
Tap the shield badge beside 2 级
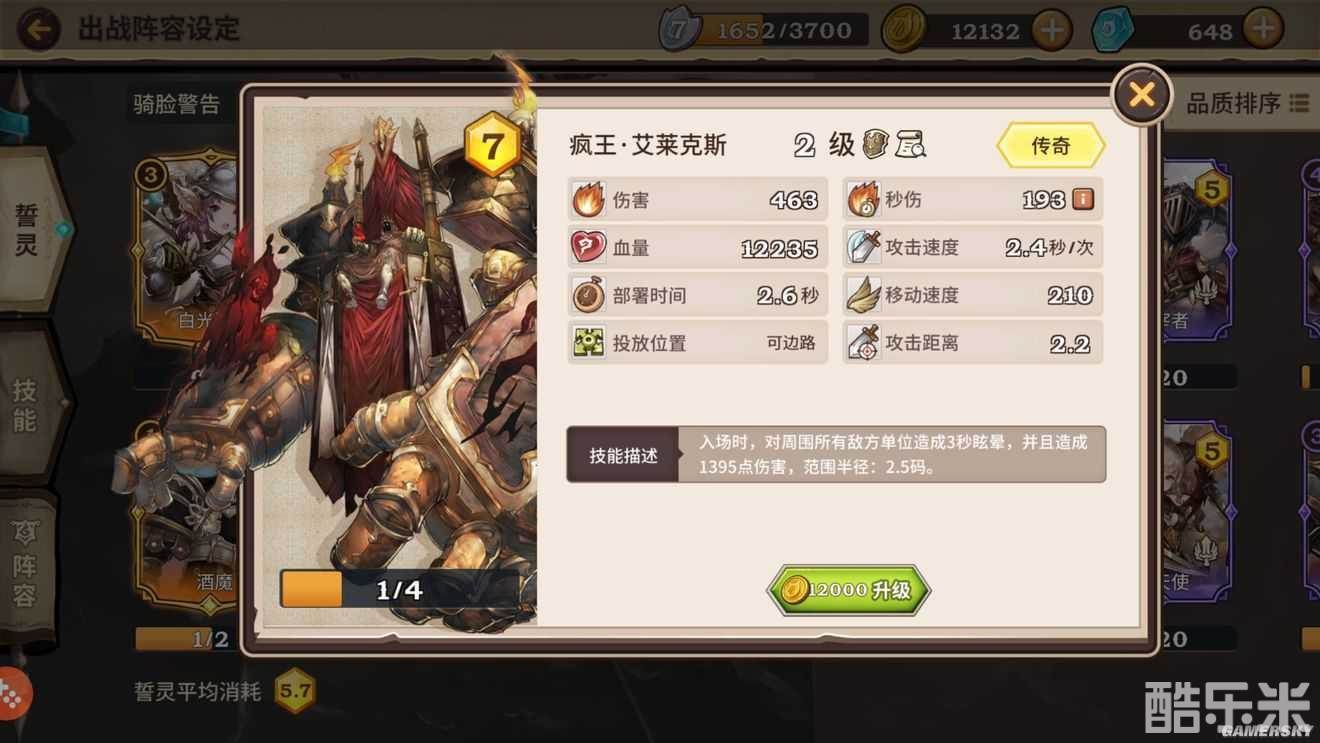coord(876,144)
